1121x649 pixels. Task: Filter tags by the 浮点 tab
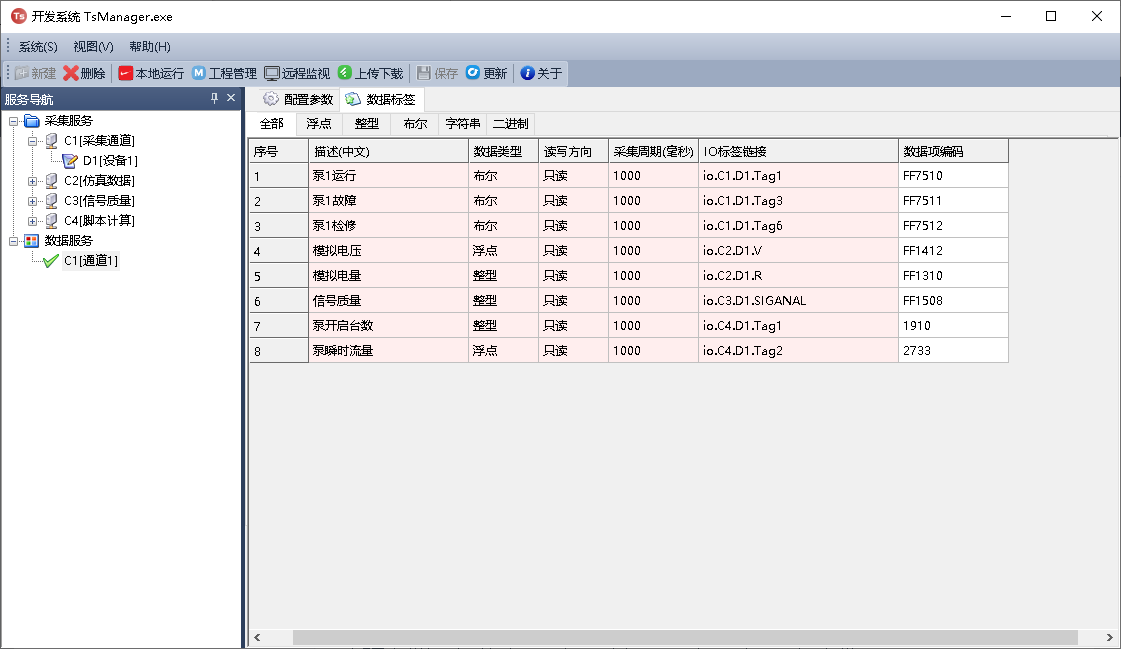[x=319, y=124]
